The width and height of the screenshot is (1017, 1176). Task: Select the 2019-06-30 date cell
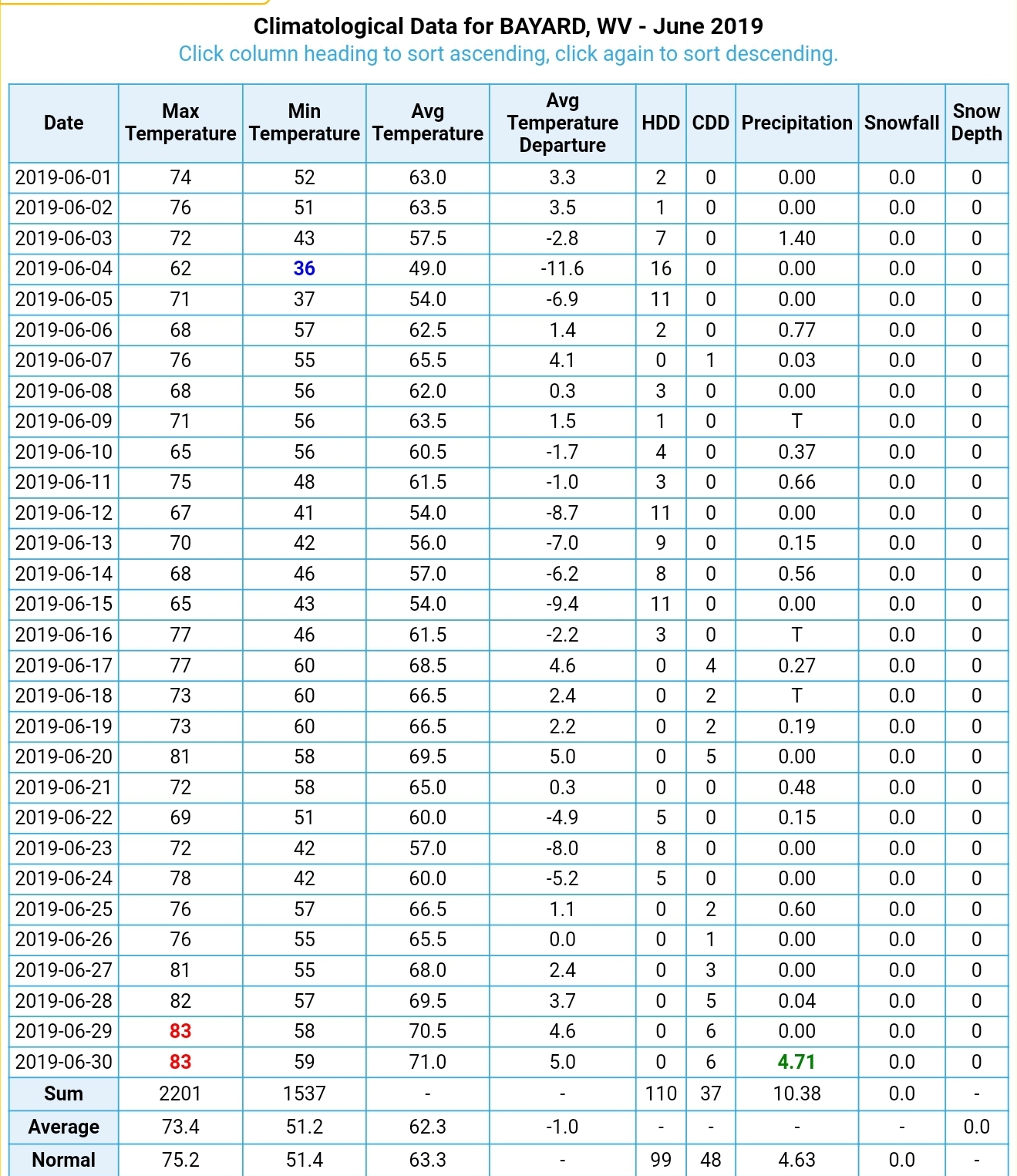coord(63,1062)
